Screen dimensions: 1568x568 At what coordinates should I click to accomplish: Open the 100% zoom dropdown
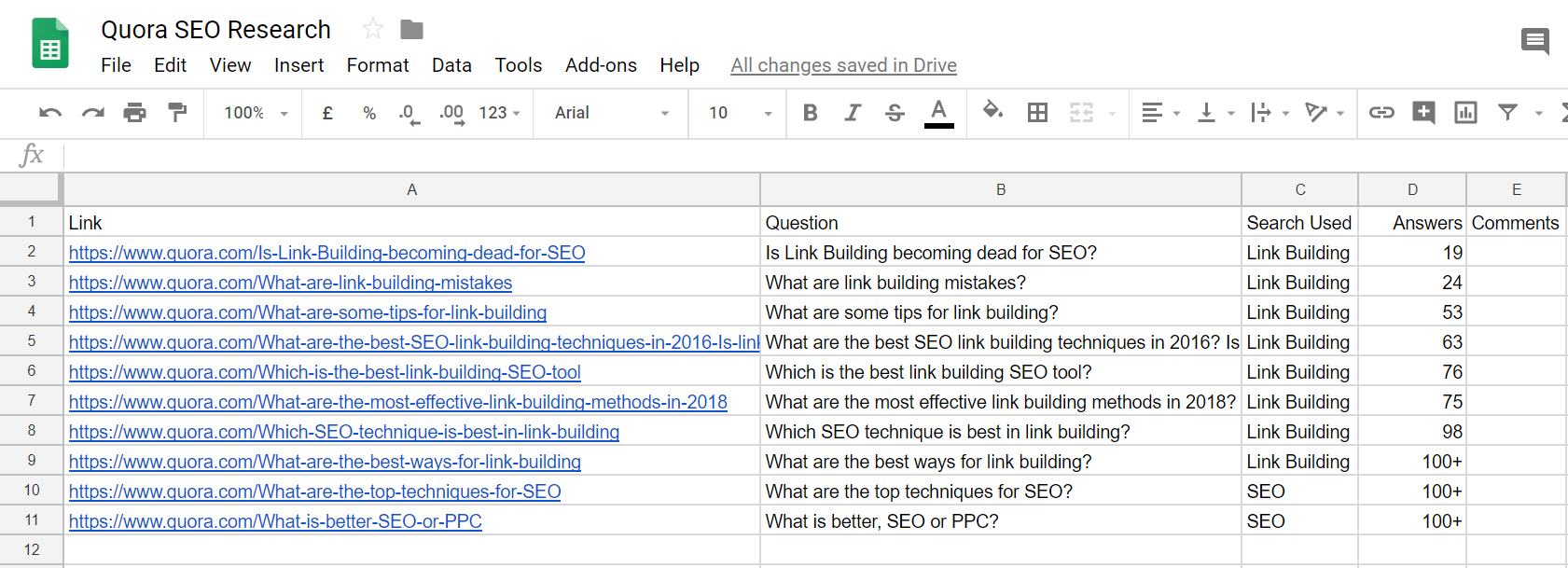click(256, 113)
